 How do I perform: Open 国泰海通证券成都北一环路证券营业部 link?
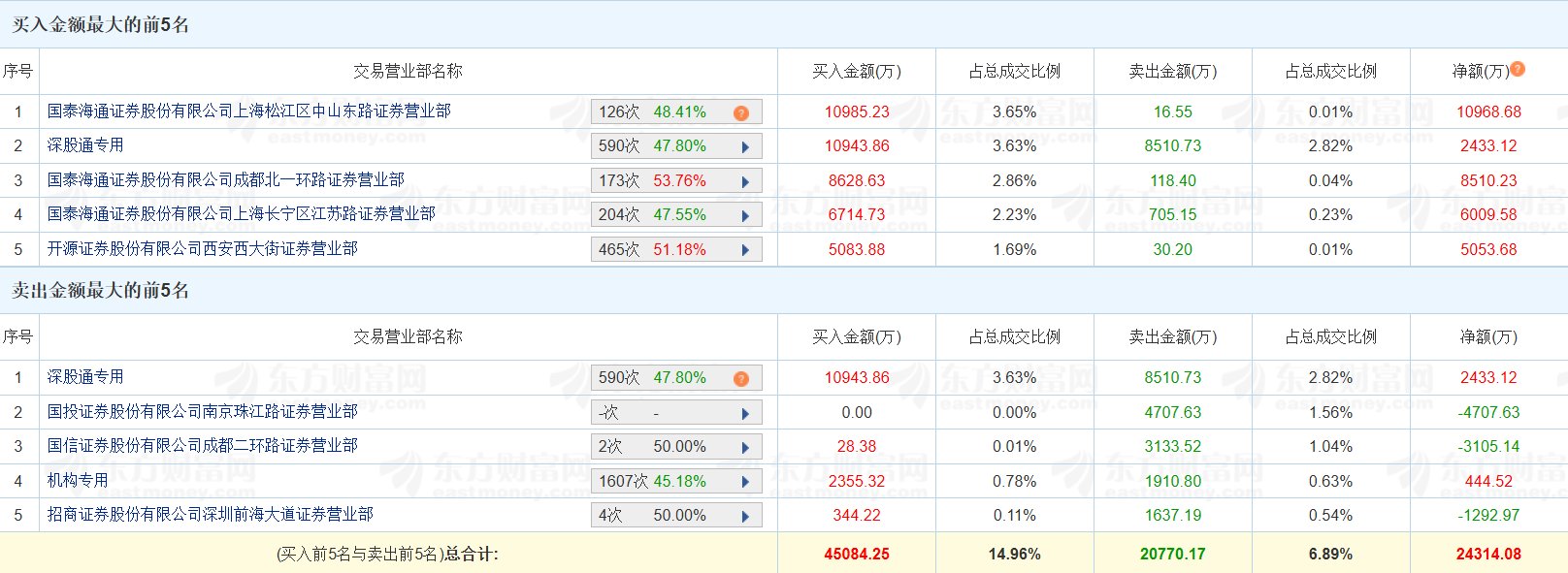click(226, 180)
